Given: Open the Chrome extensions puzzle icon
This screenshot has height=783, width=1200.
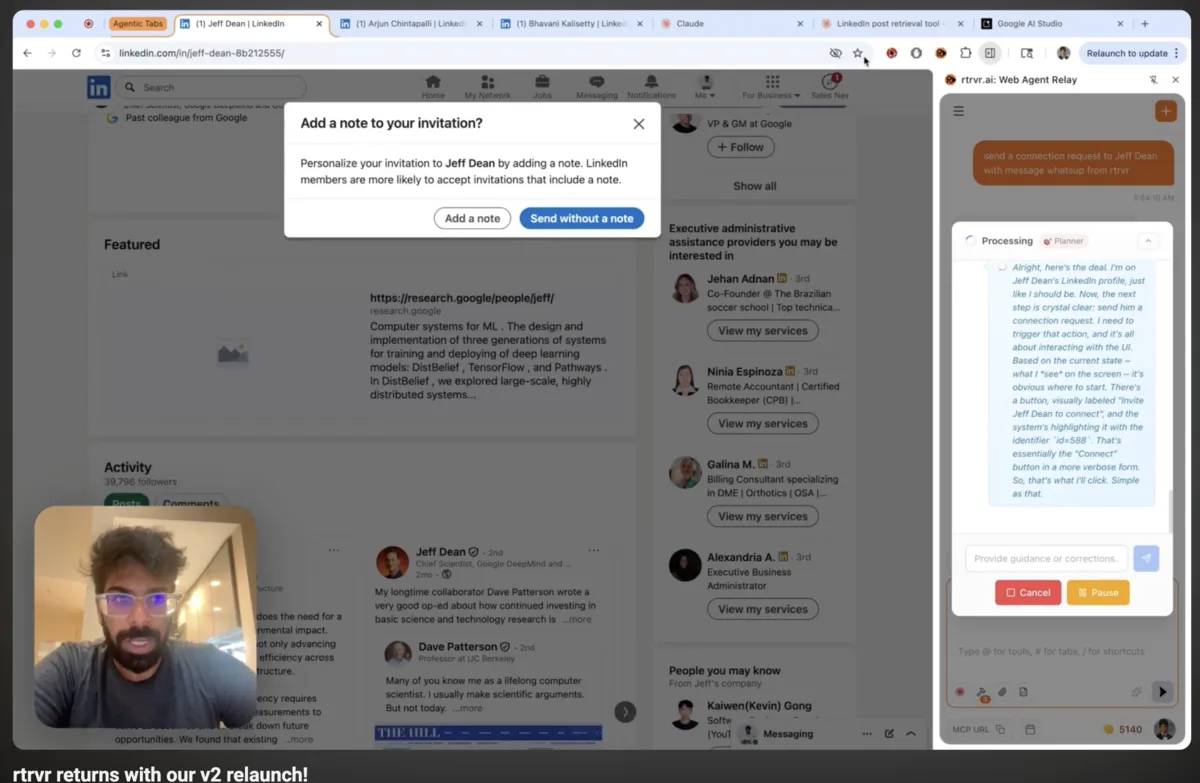Looking at the screenshot, I should tap(965, 53).
